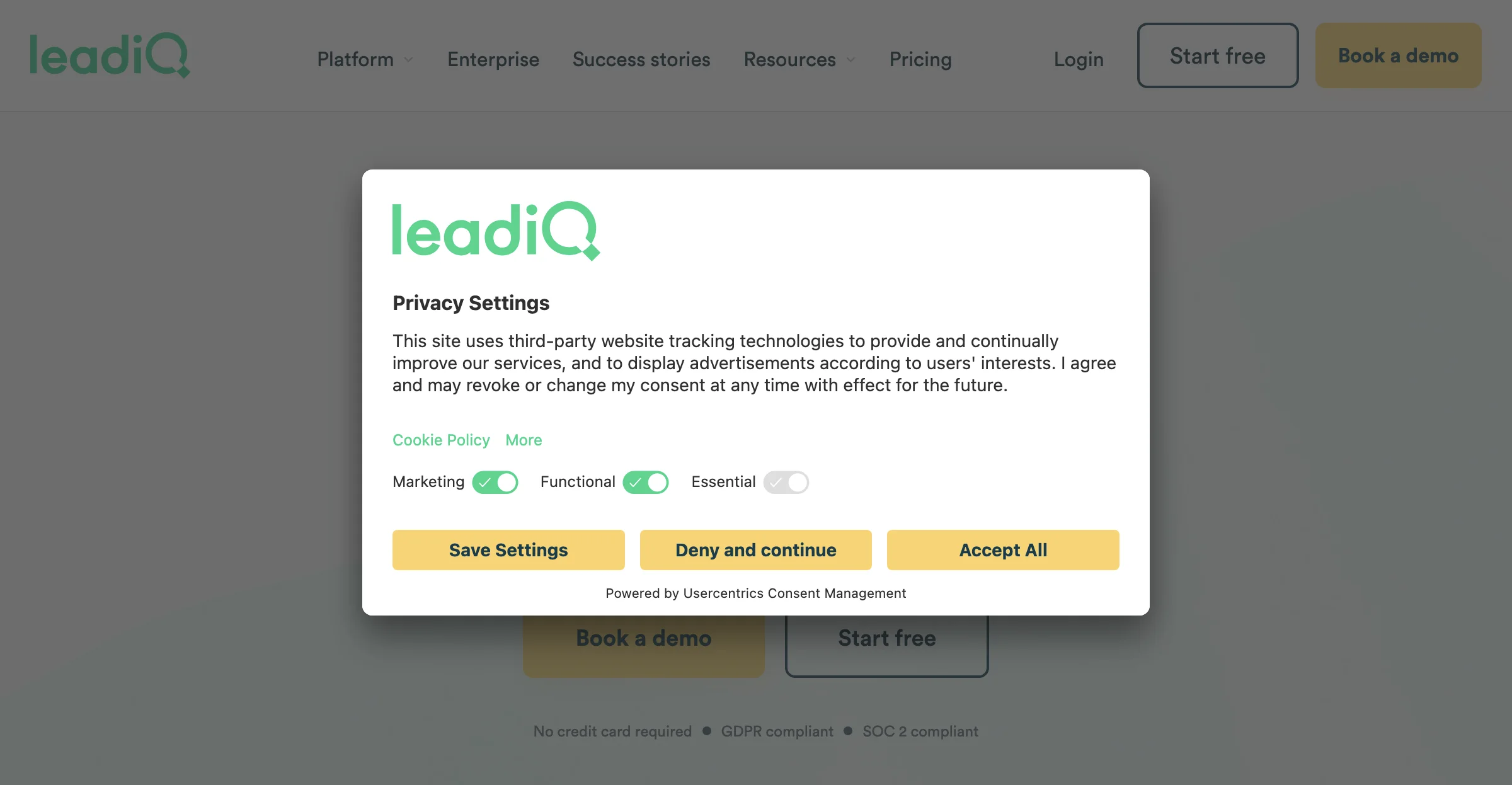Screen dimensions: 1512x785
Task: Click the Save Settings button
Action: coord(509,550)
